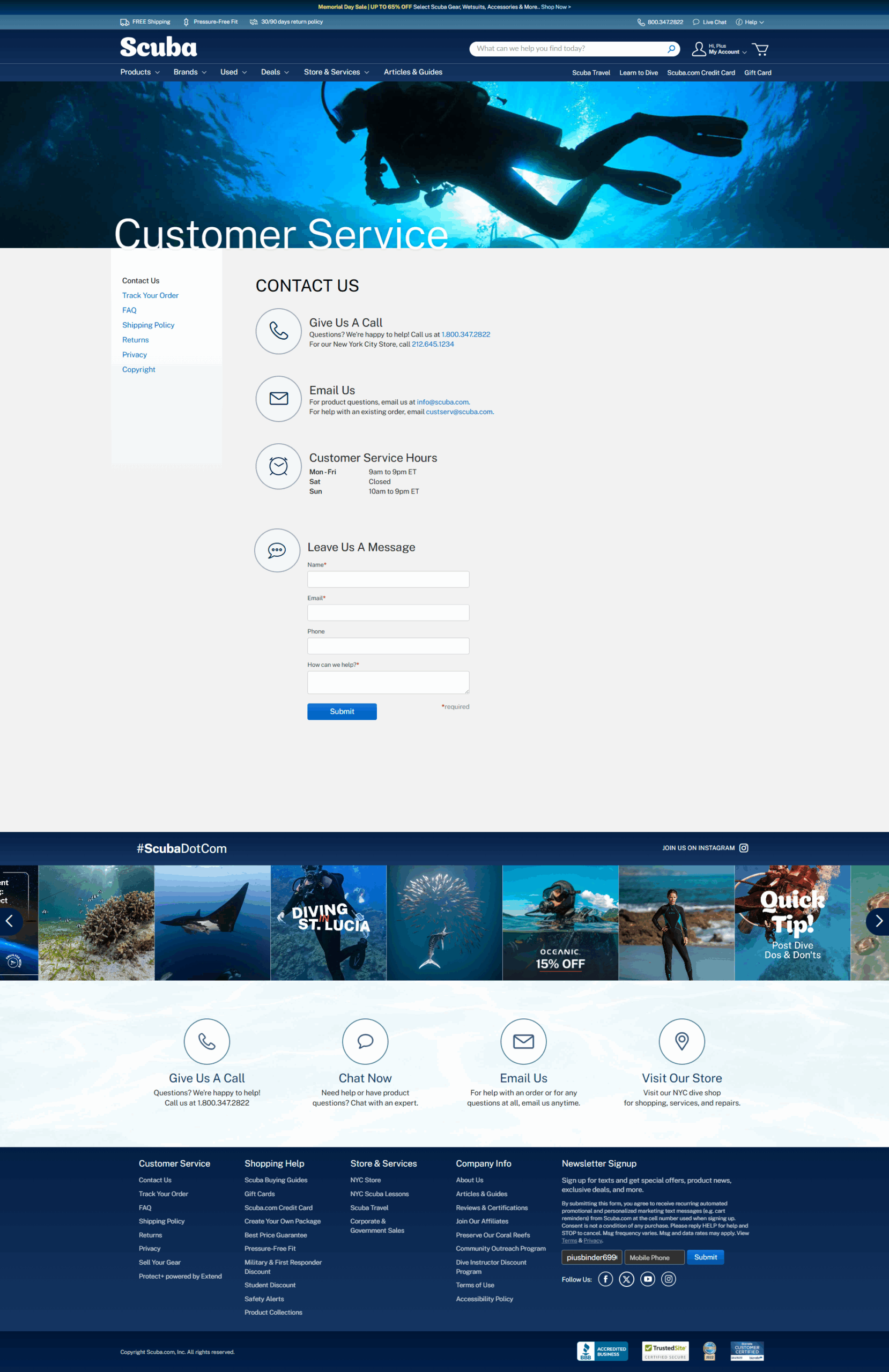Click the Pressure-Free Fit icon
889x1372 pixels.
point(186,22)
